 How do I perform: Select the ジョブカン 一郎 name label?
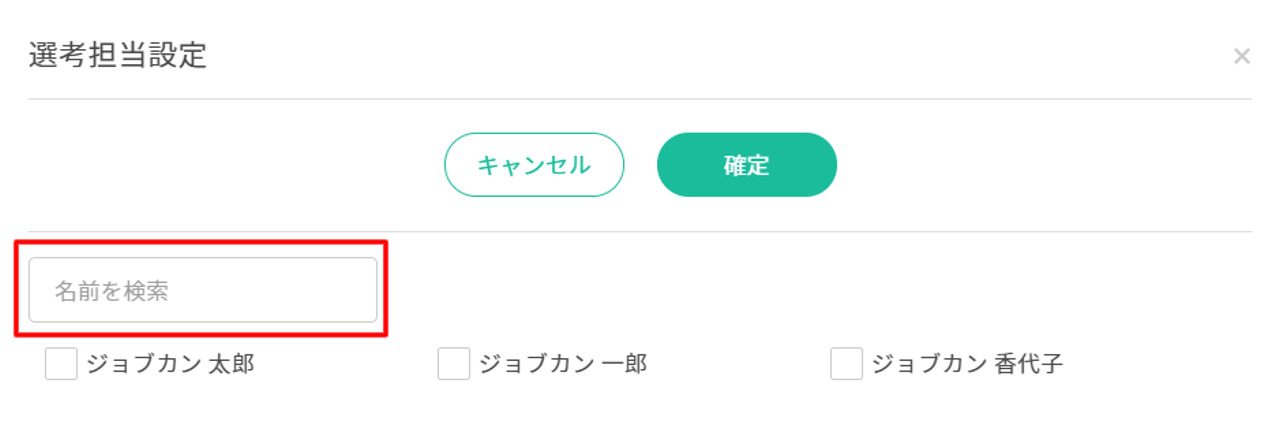tap(563, 364)
